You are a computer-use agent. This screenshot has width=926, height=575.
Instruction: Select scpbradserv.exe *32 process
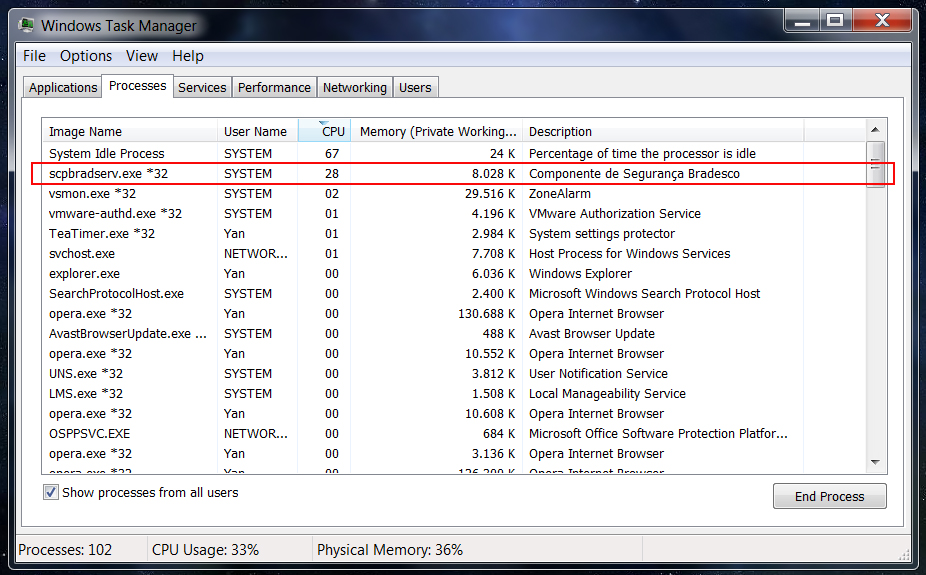click(x=453, y=174)
